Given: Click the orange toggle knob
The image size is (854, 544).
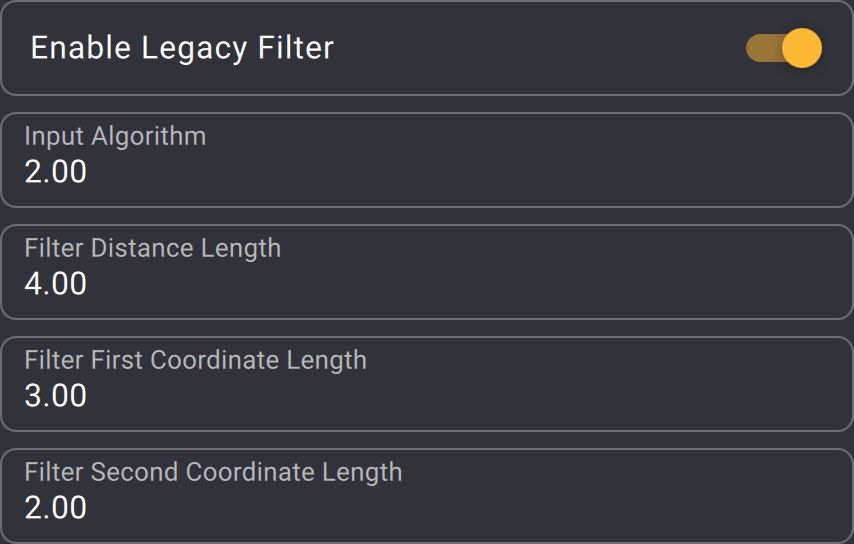Looking at the screenshot, I should 801,48.
